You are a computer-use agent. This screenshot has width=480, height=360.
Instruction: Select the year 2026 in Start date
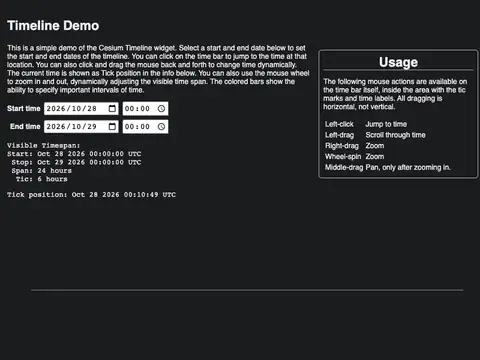(x=56, y=109)
